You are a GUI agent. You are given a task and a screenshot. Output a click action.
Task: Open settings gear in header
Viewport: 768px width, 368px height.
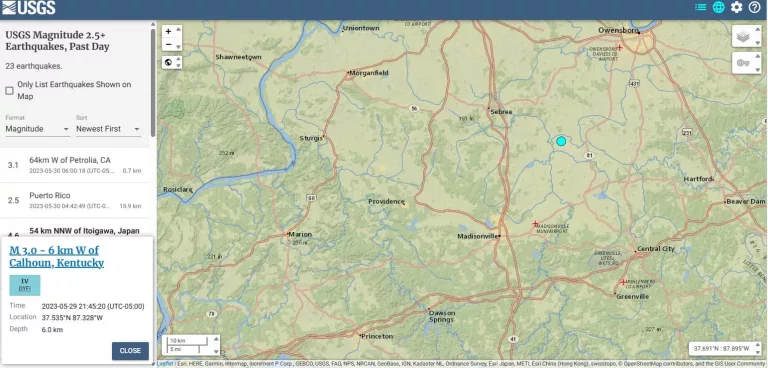(x=736, y=7)
